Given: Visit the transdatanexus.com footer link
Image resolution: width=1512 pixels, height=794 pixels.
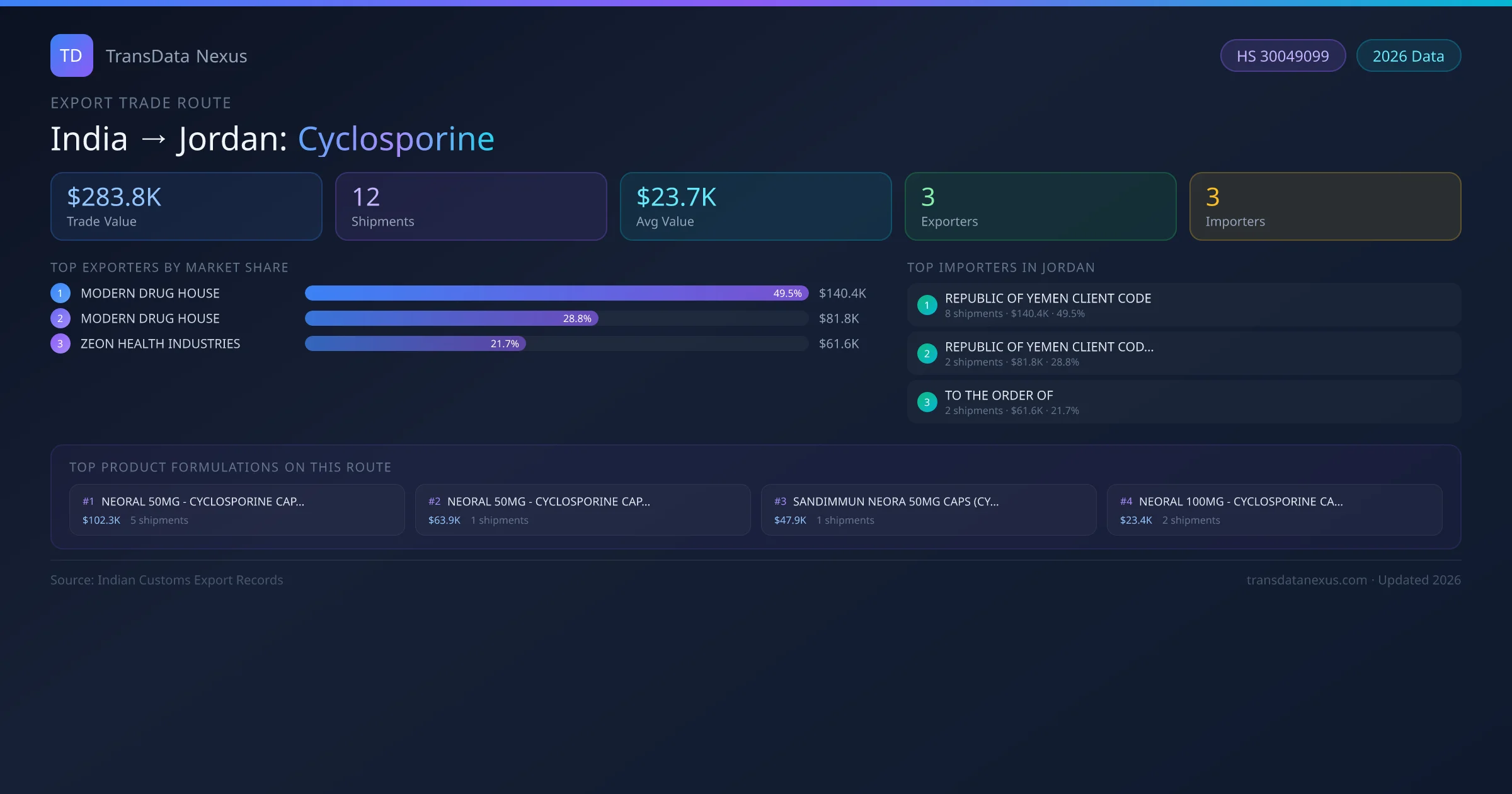Looking at the screenshot, I should click(1306, 580).
